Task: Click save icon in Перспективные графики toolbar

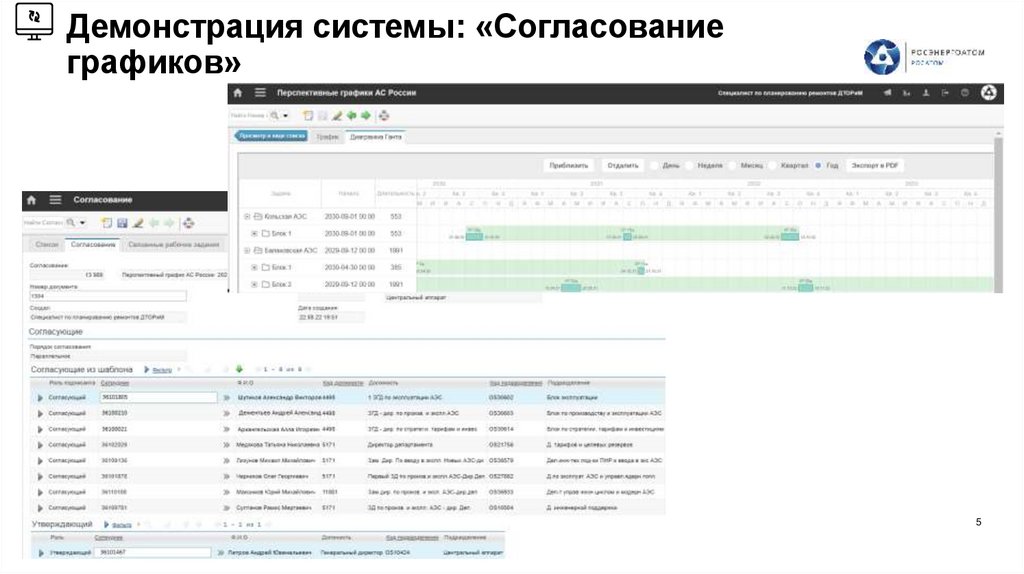Action: 323,116
